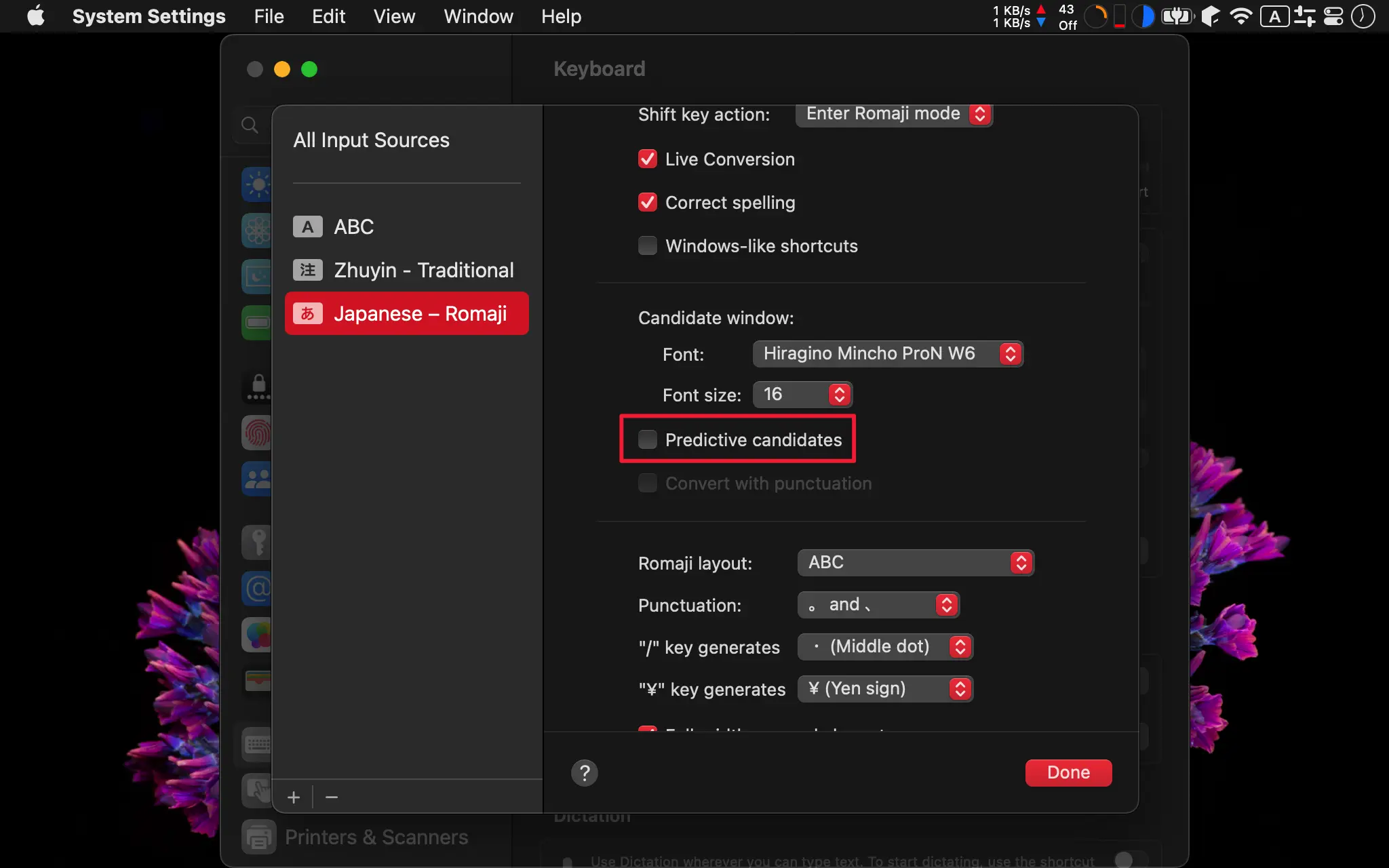The width and height of the screenshot is (1389, 868).
Task: Open Internet Accounts @ sidebar icon
Action: 257,588
